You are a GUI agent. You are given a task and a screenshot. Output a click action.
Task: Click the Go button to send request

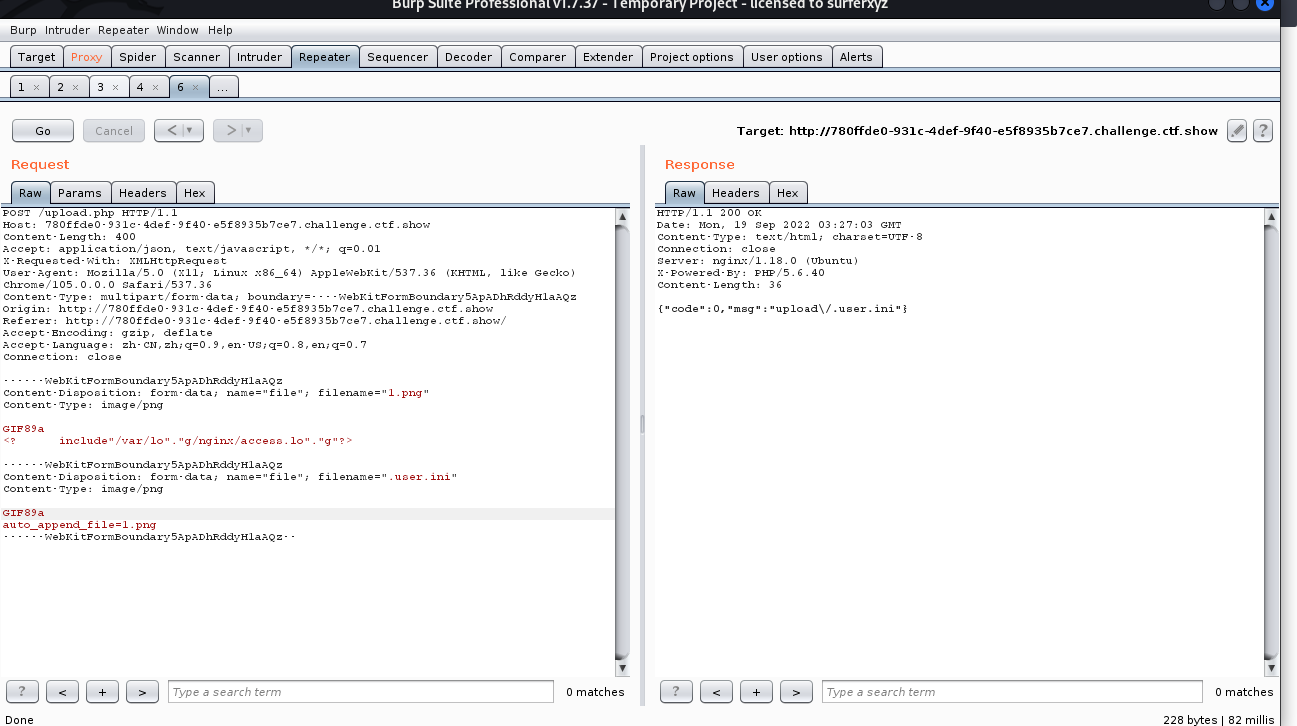pos(43,130)
